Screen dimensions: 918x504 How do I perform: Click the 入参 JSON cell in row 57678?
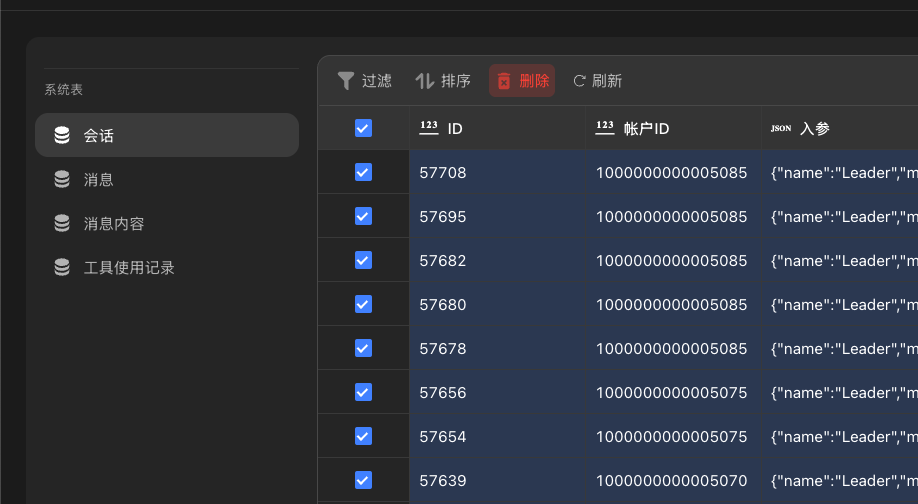pos(840,348)
